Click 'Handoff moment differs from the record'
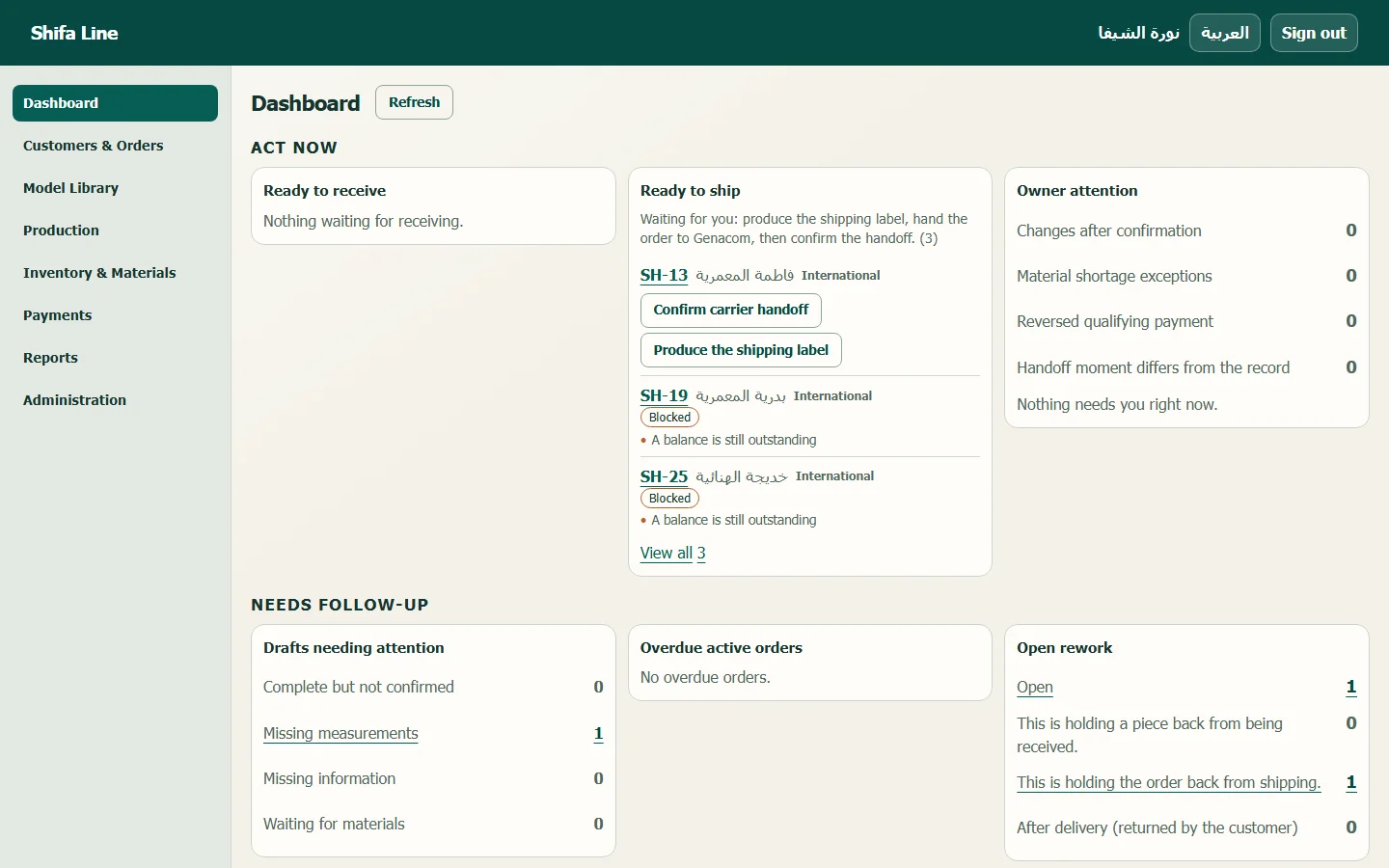 (x=1153, y=367)
